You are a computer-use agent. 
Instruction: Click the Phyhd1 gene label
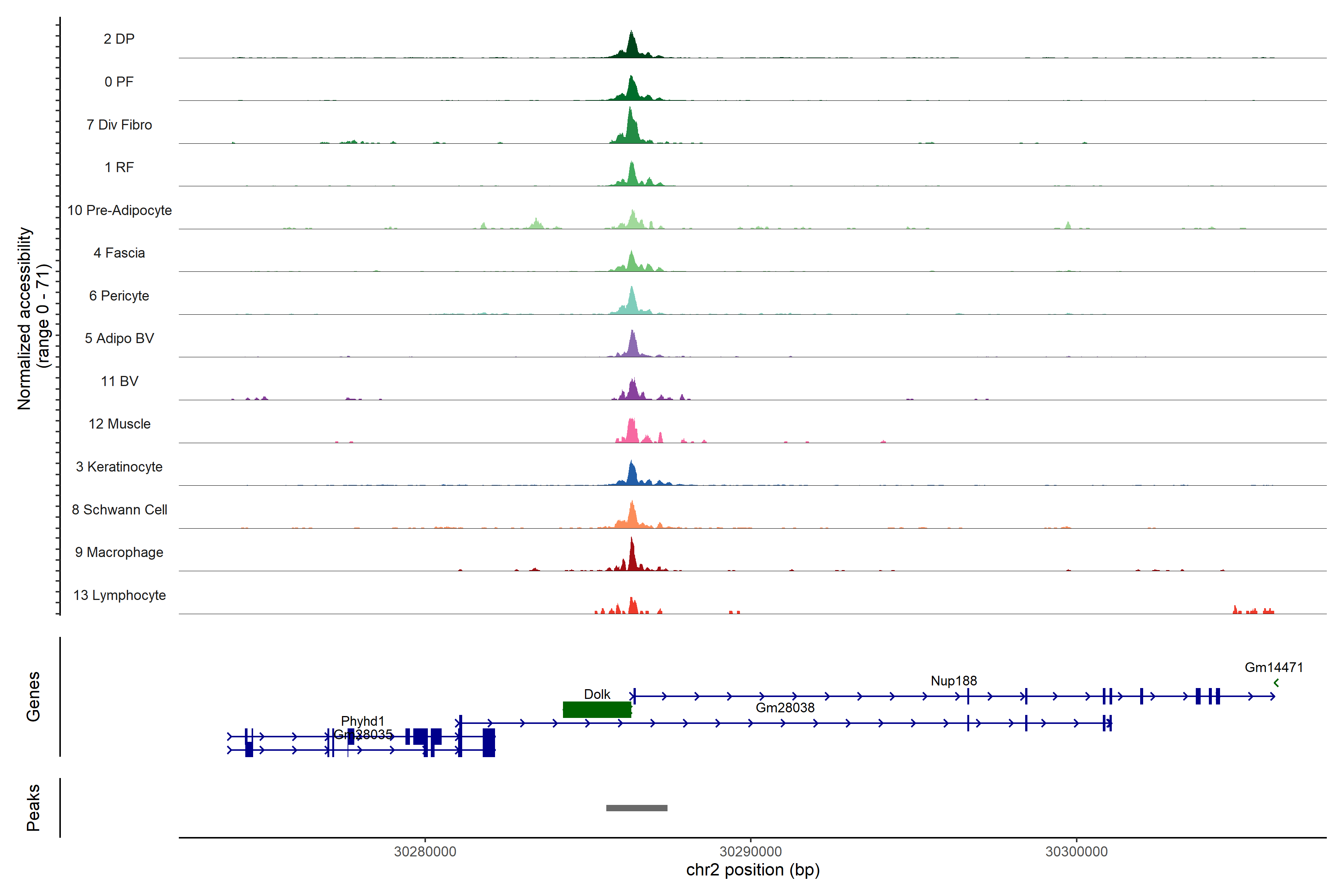click(x=363, y=721)
